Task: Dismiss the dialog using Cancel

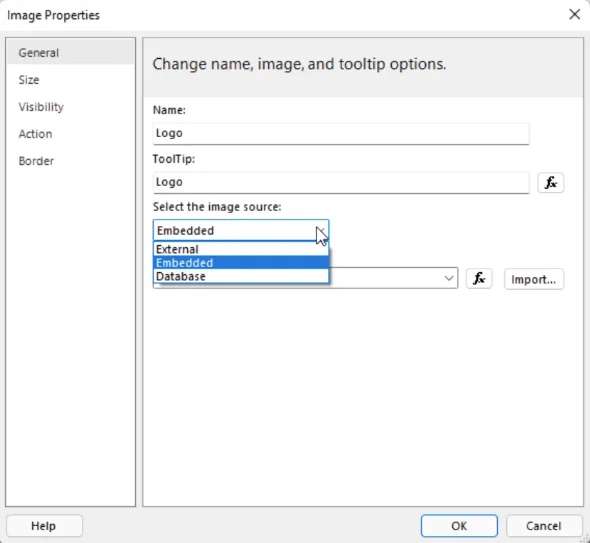Action: (x=544, y=526)
